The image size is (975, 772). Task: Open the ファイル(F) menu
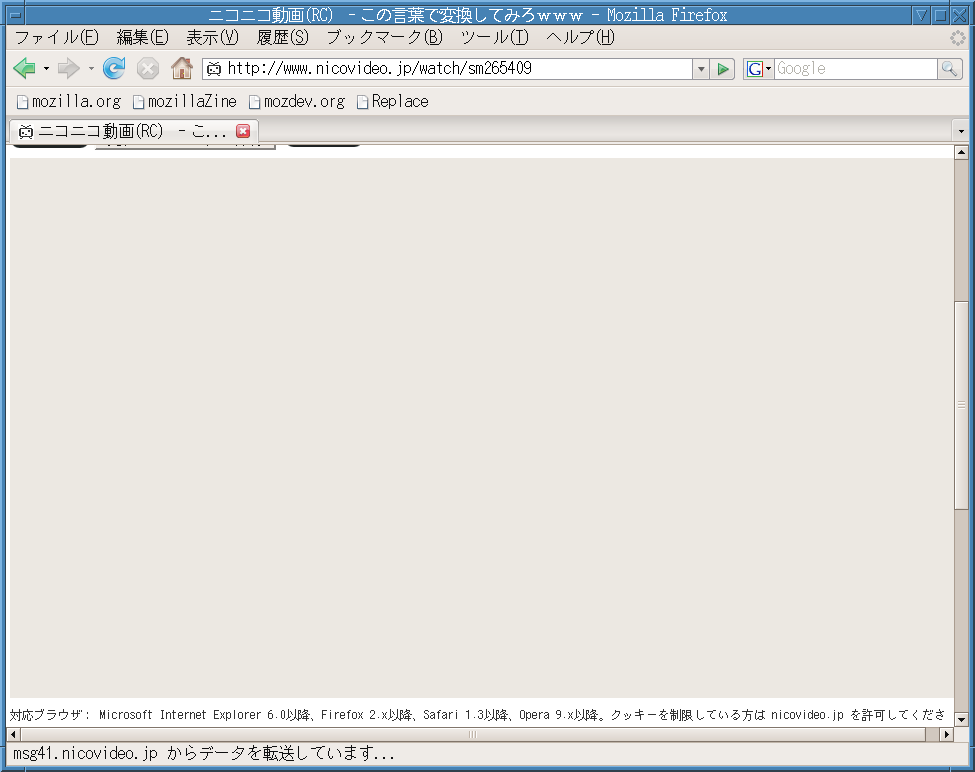pos(57,38)
